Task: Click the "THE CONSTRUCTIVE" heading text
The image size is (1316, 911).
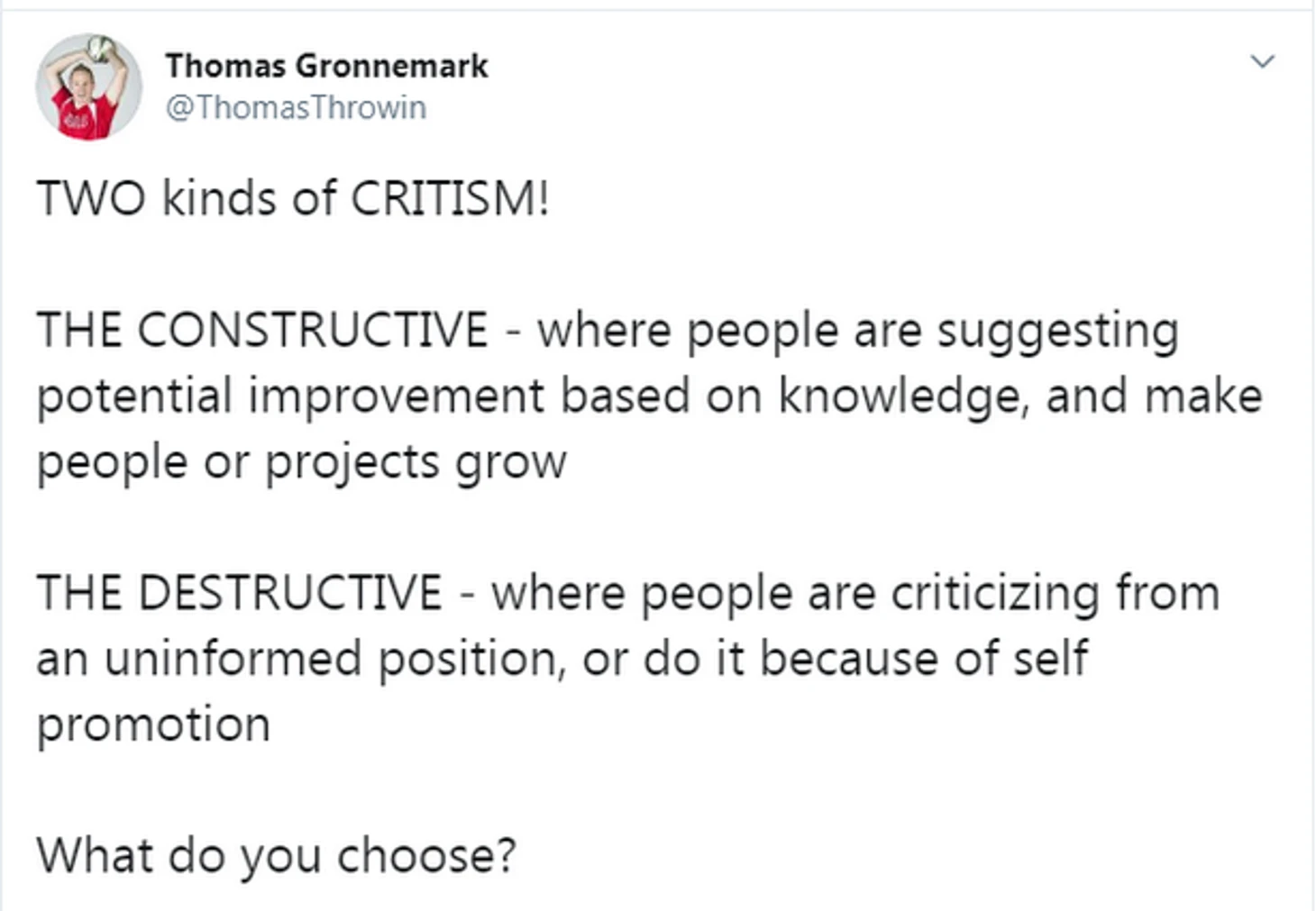Action: (x=261, y=330)
